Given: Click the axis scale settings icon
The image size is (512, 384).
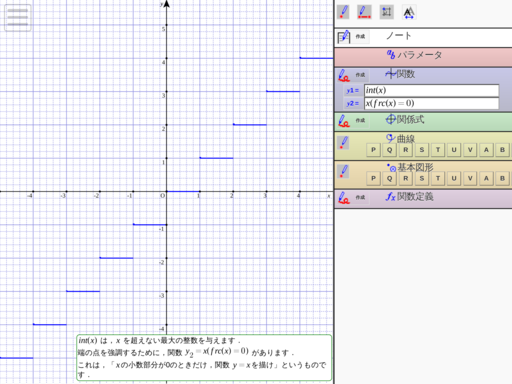Looking at the screenshot, I should point(387,12).
